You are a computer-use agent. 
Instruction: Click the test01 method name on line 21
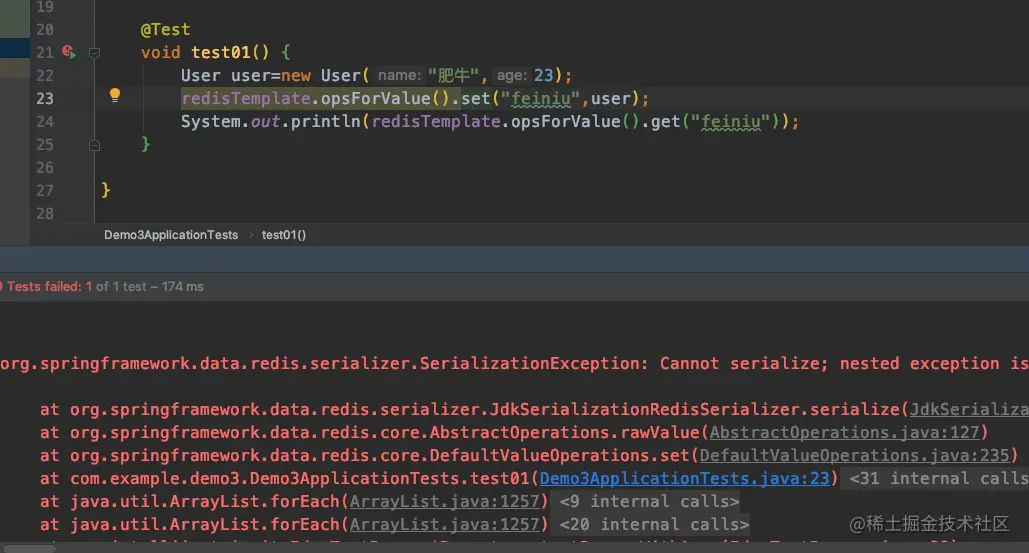[x=220, y=52]
